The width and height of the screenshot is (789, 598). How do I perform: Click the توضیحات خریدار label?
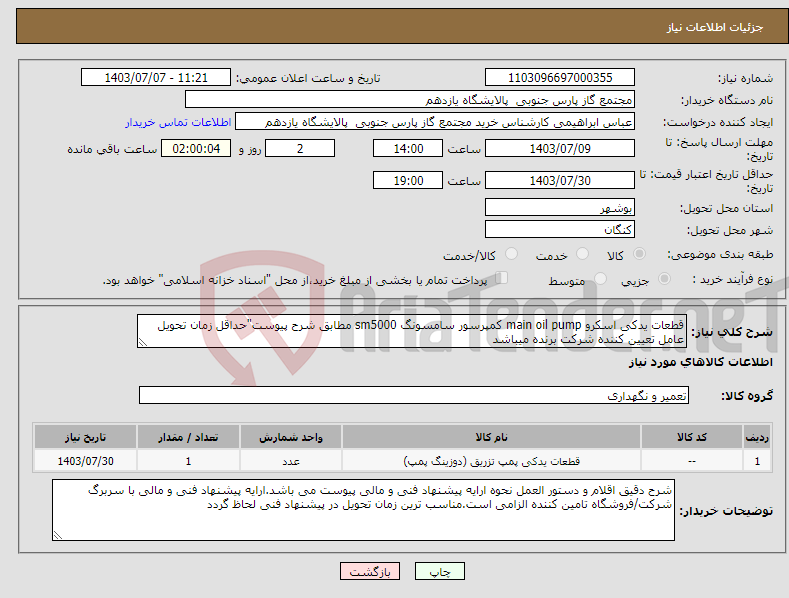coord(726,511)
